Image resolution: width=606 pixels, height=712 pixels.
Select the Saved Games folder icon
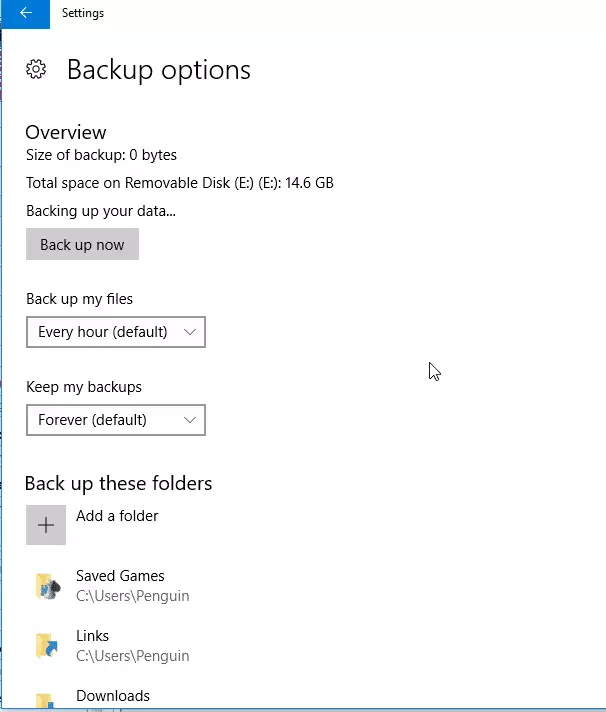48,586
